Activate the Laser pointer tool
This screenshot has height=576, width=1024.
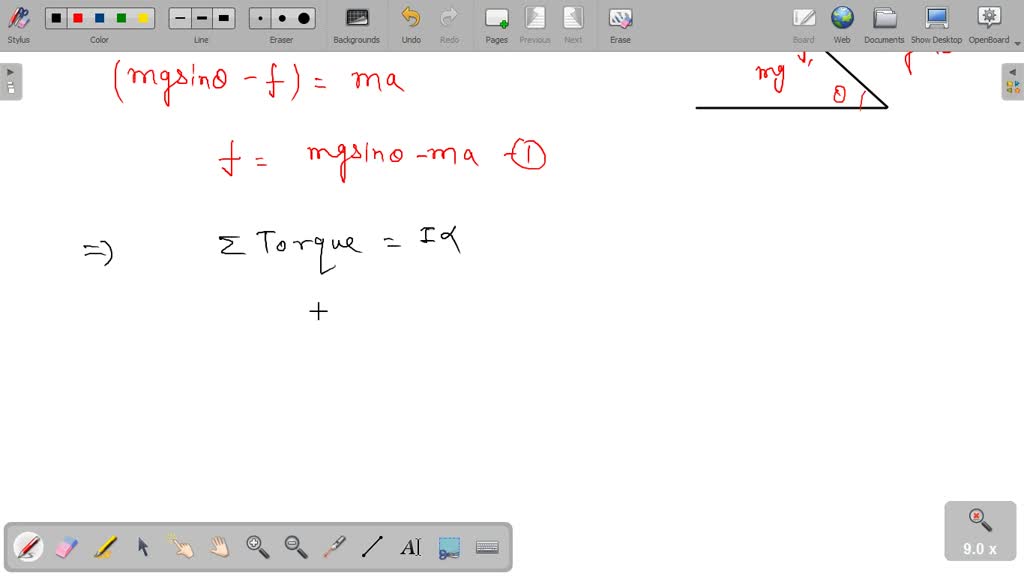click(334, 547)
